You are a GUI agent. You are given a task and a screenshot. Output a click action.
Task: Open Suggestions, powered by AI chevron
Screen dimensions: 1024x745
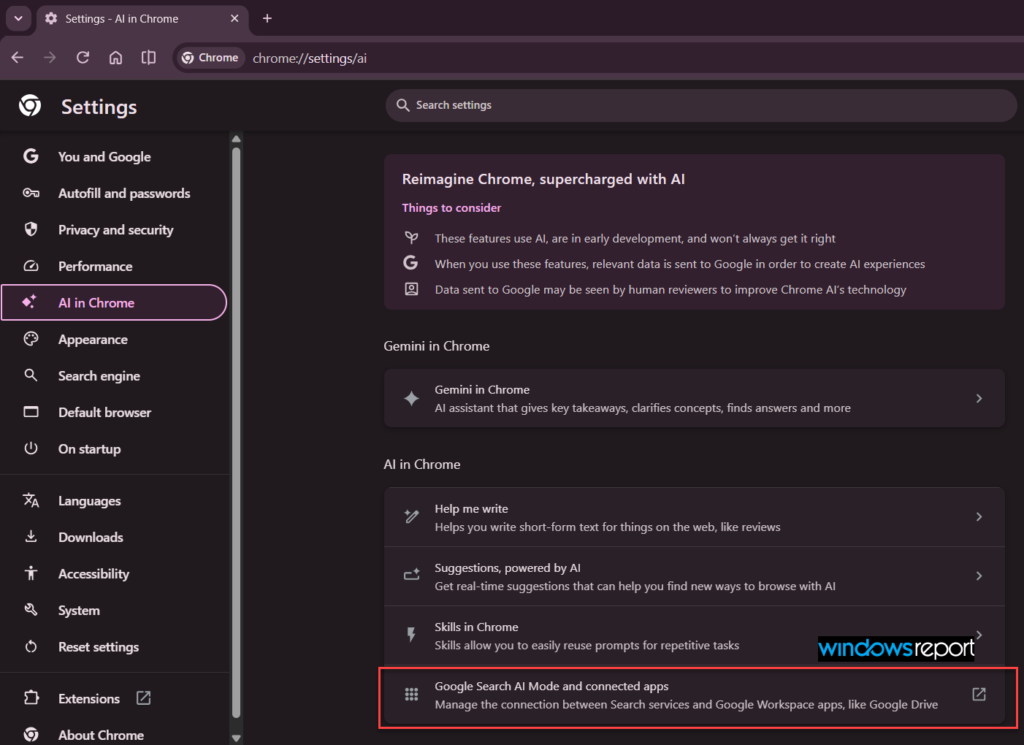pos(978,576)
